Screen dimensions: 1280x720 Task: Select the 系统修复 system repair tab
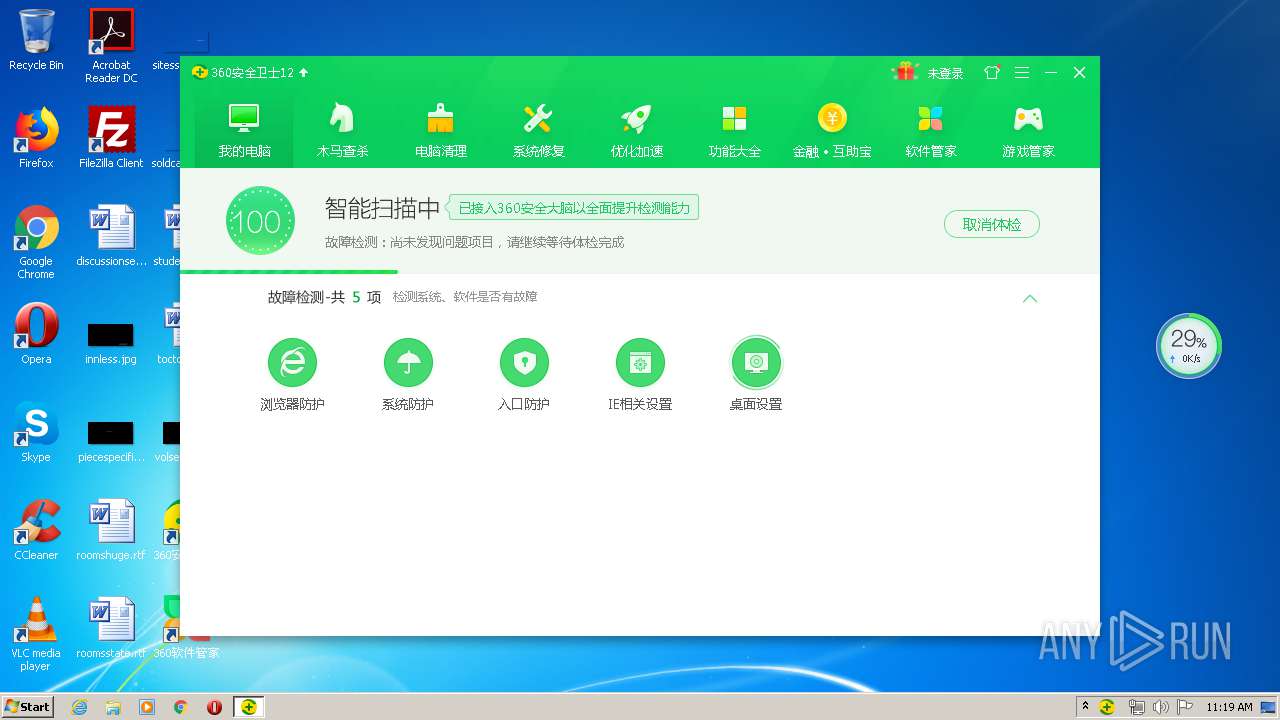click(538, 130)
